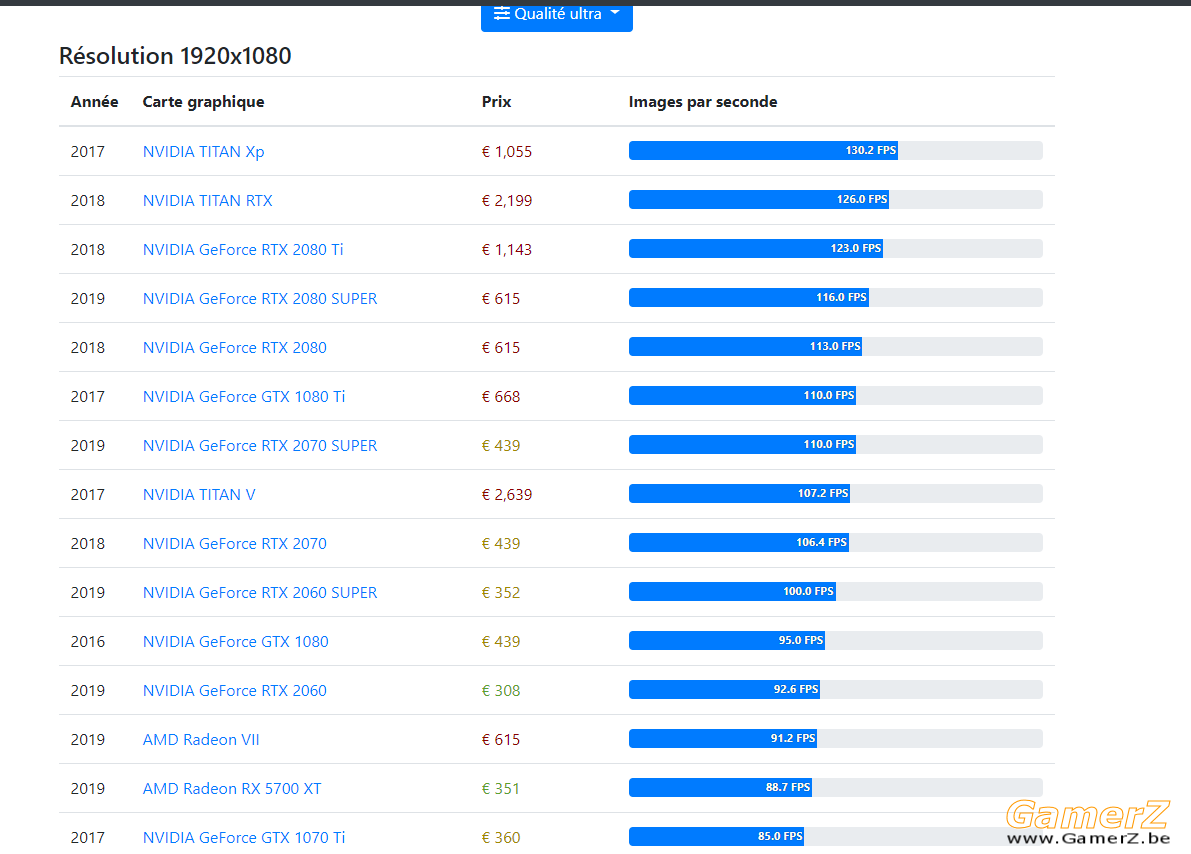Click the Carte graphique column header
This screenshot has width=1191, height=854.
click(204, 102)
